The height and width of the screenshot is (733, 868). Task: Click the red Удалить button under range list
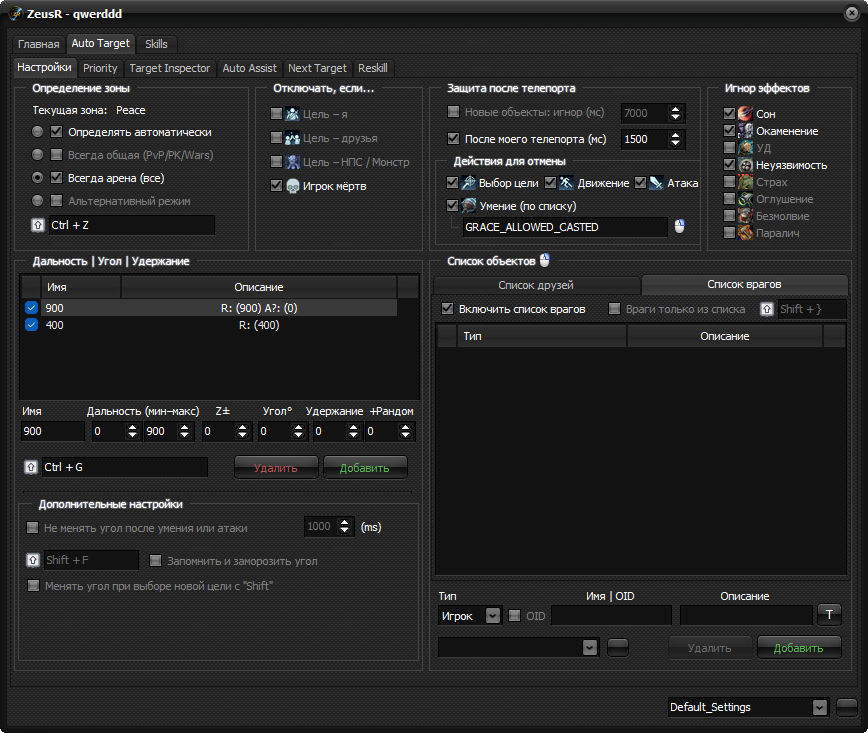[x=276, y=468]
